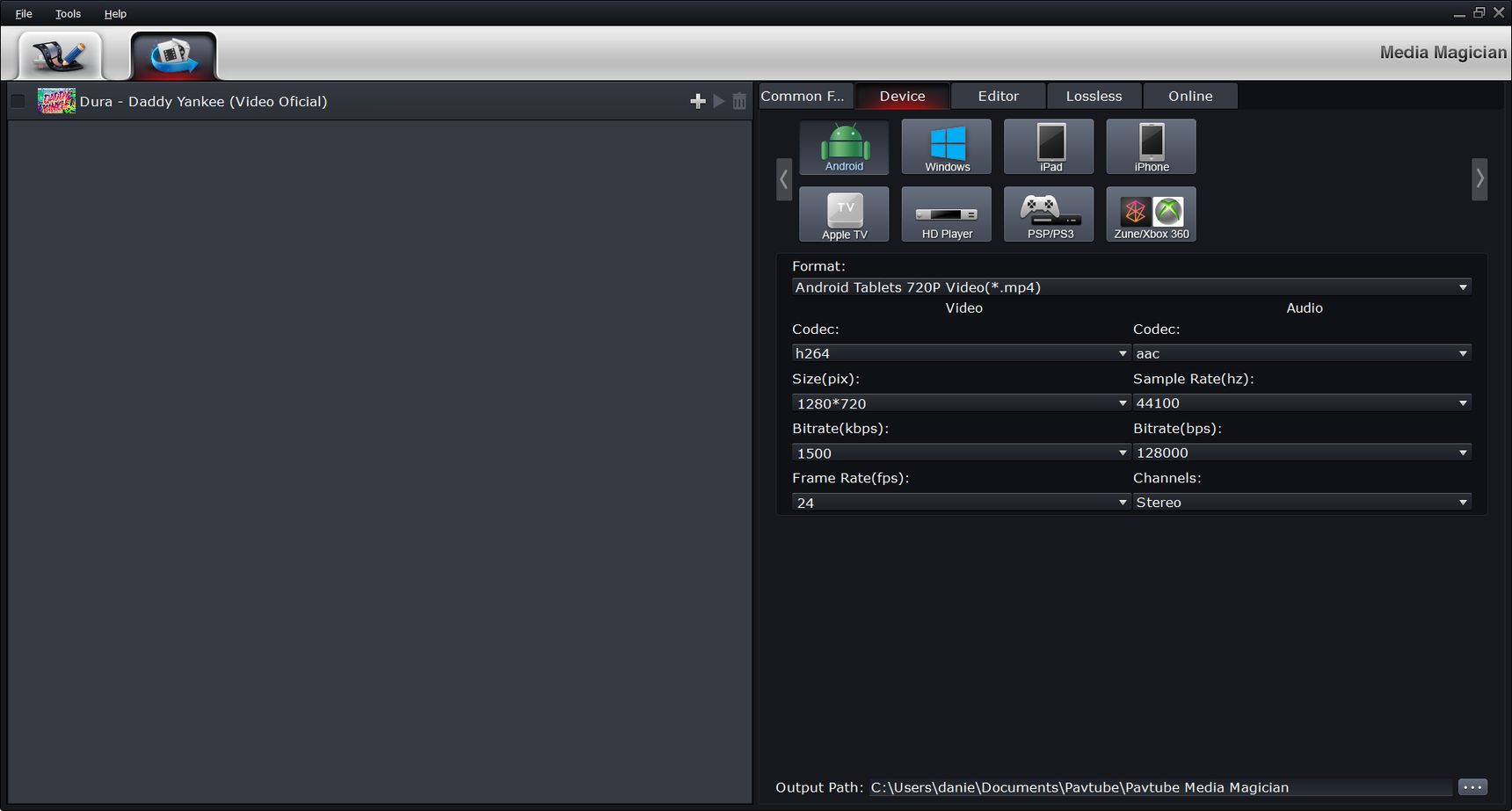Add a file with the plus icon
Viewport: 1512px width, 811px height.
698,101
